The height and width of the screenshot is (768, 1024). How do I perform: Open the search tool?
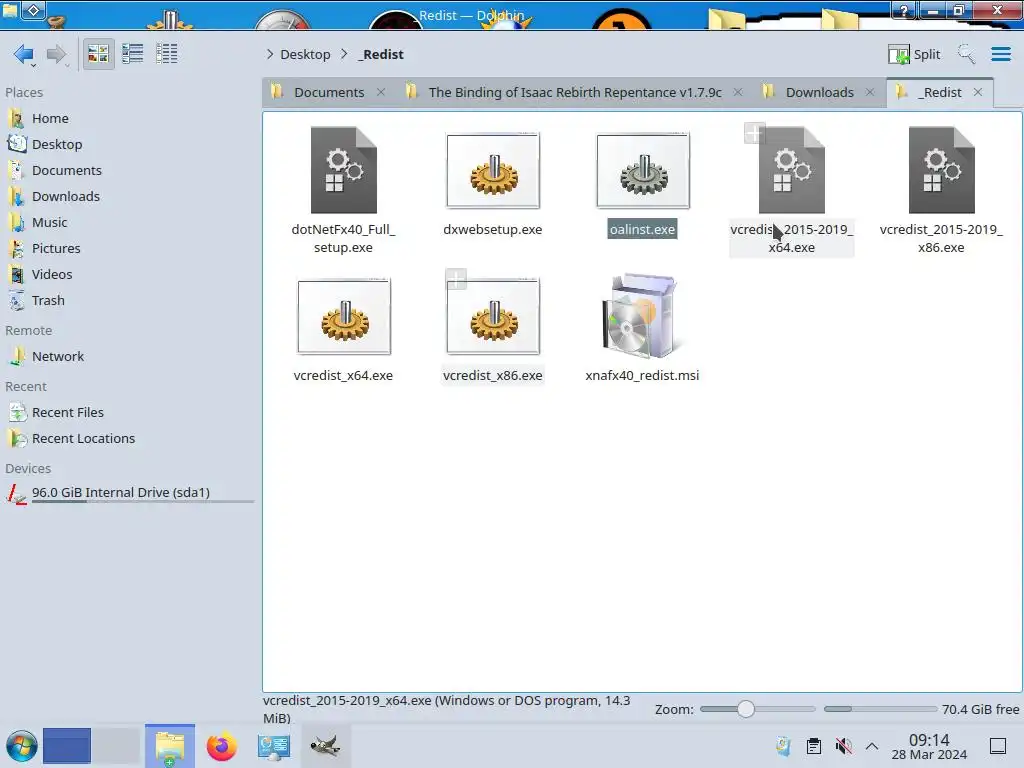(966, 54)
